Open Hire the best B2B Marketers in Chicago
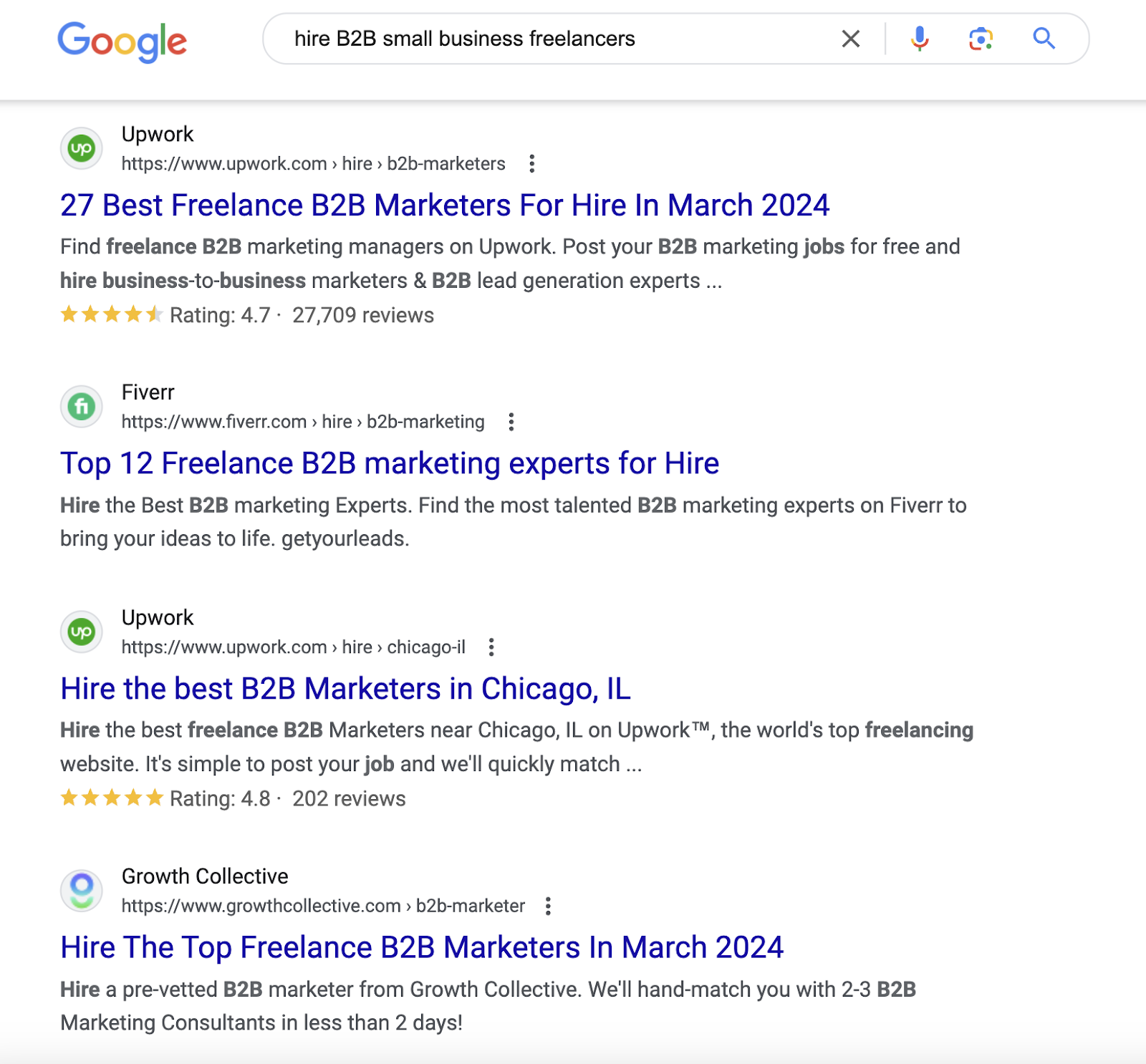The height and width of the screenshot is (1064, 1146). point(346,689)
